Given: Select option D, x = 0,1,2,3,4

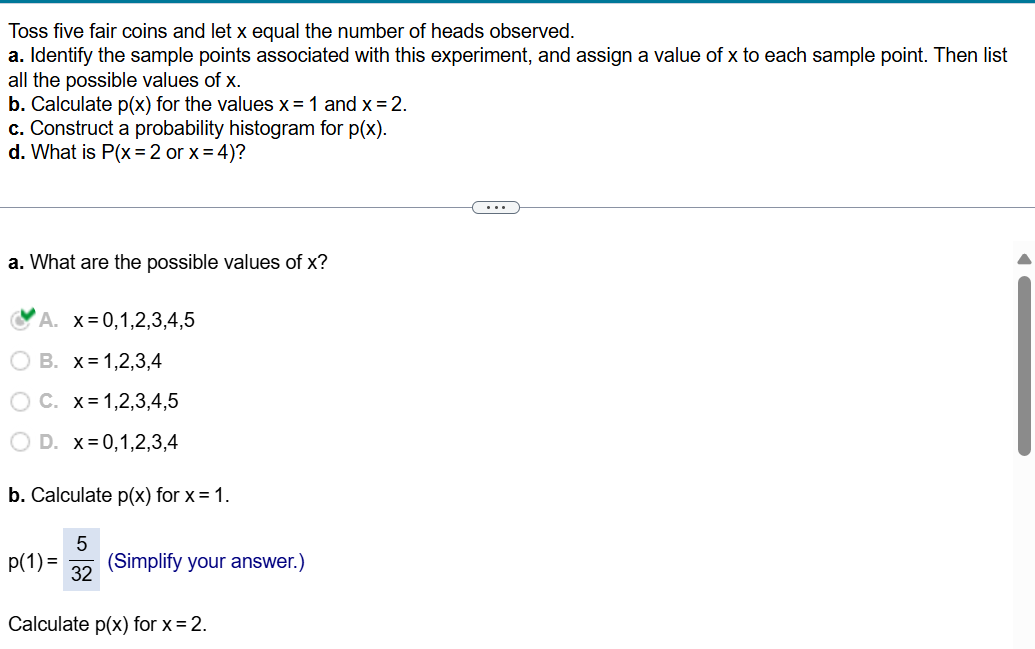Looking at the screenshot, I should tap(20, 441).
